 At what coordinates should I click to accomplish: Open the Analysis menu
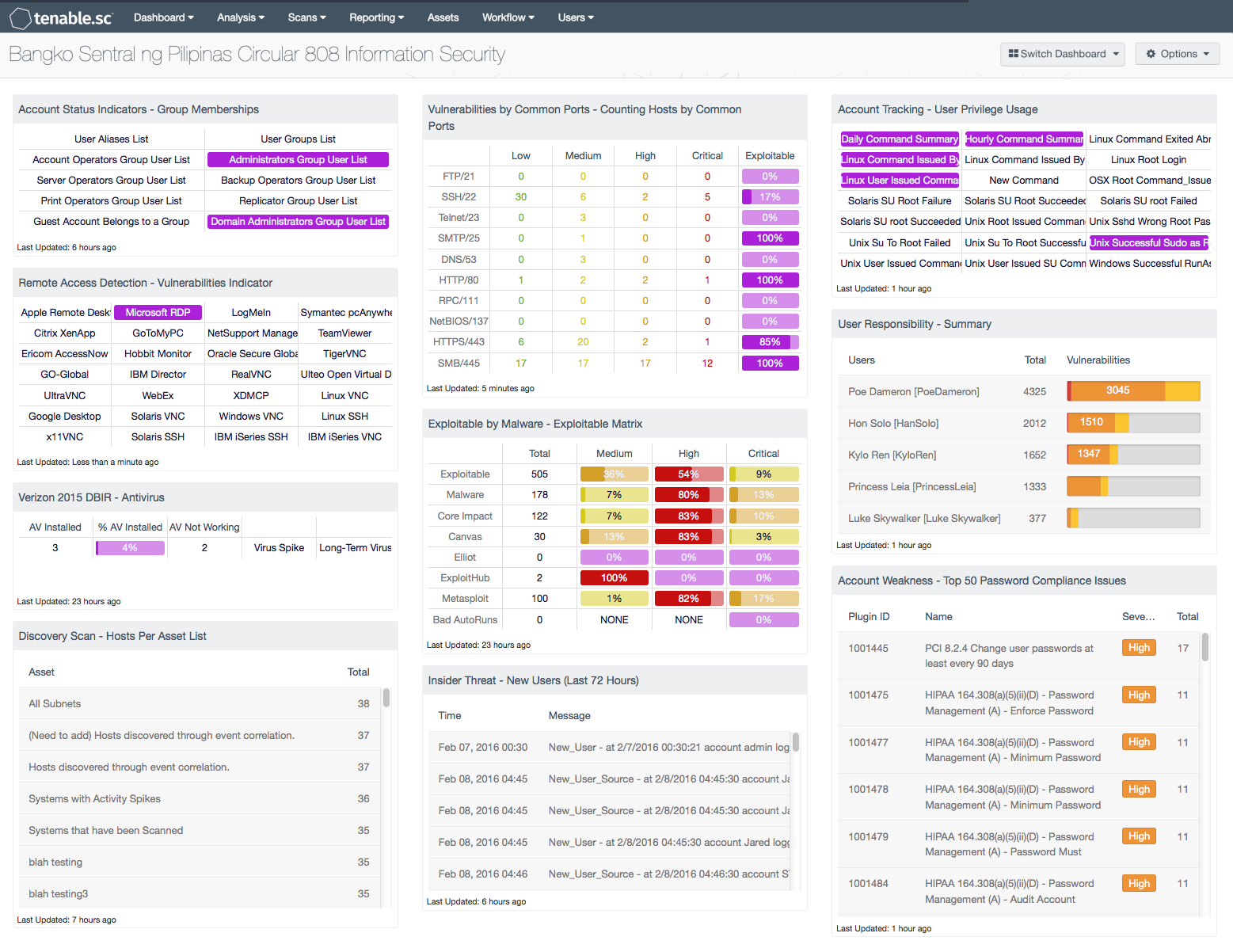click(241, 17)
